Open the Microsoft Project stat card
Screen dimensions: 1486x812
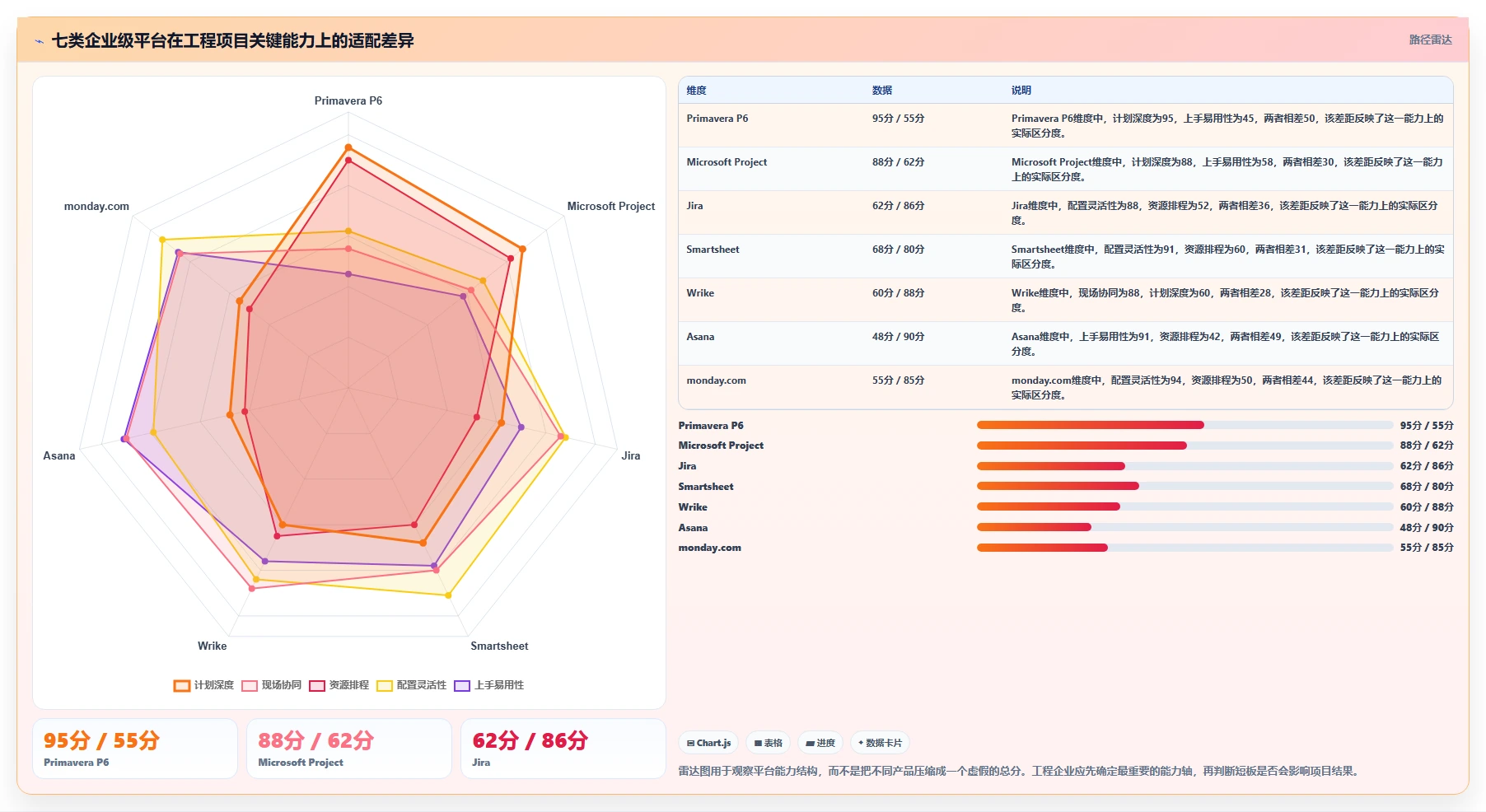pyautogui.click(x=349, y=749)
